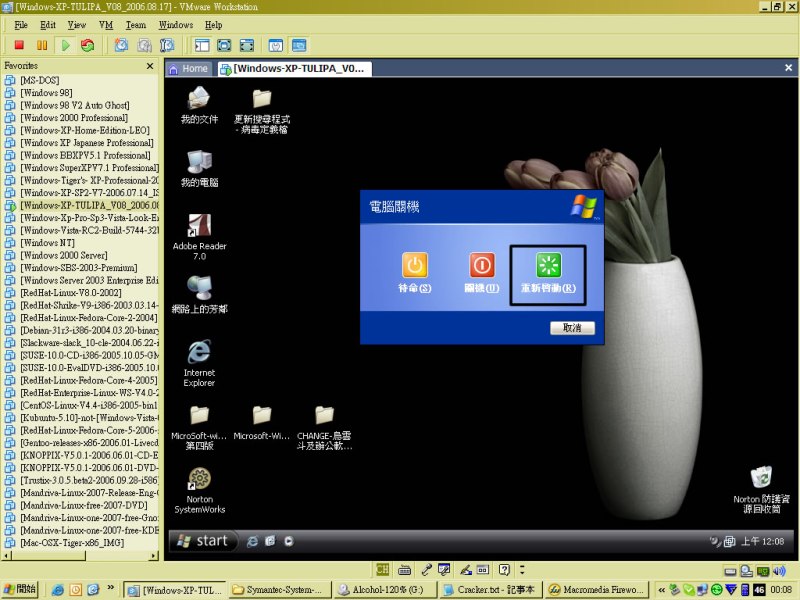Switch to the Home tab
The width and height of the screenshot is (800, 600).
(189, 69)
